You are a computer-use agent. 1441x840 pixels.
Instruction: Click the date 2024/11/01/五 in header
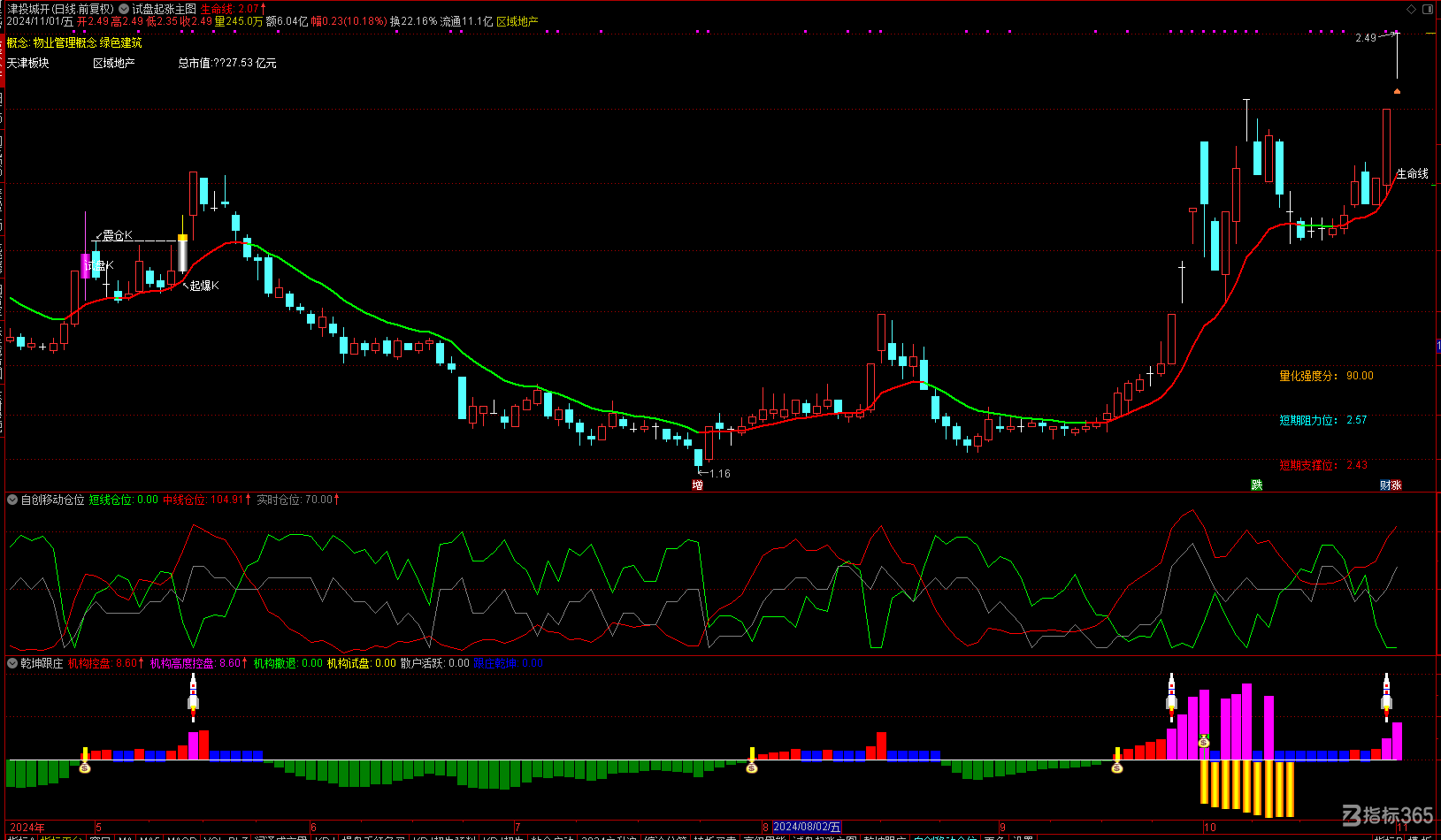pyautogui.click(x=40, y=21)
